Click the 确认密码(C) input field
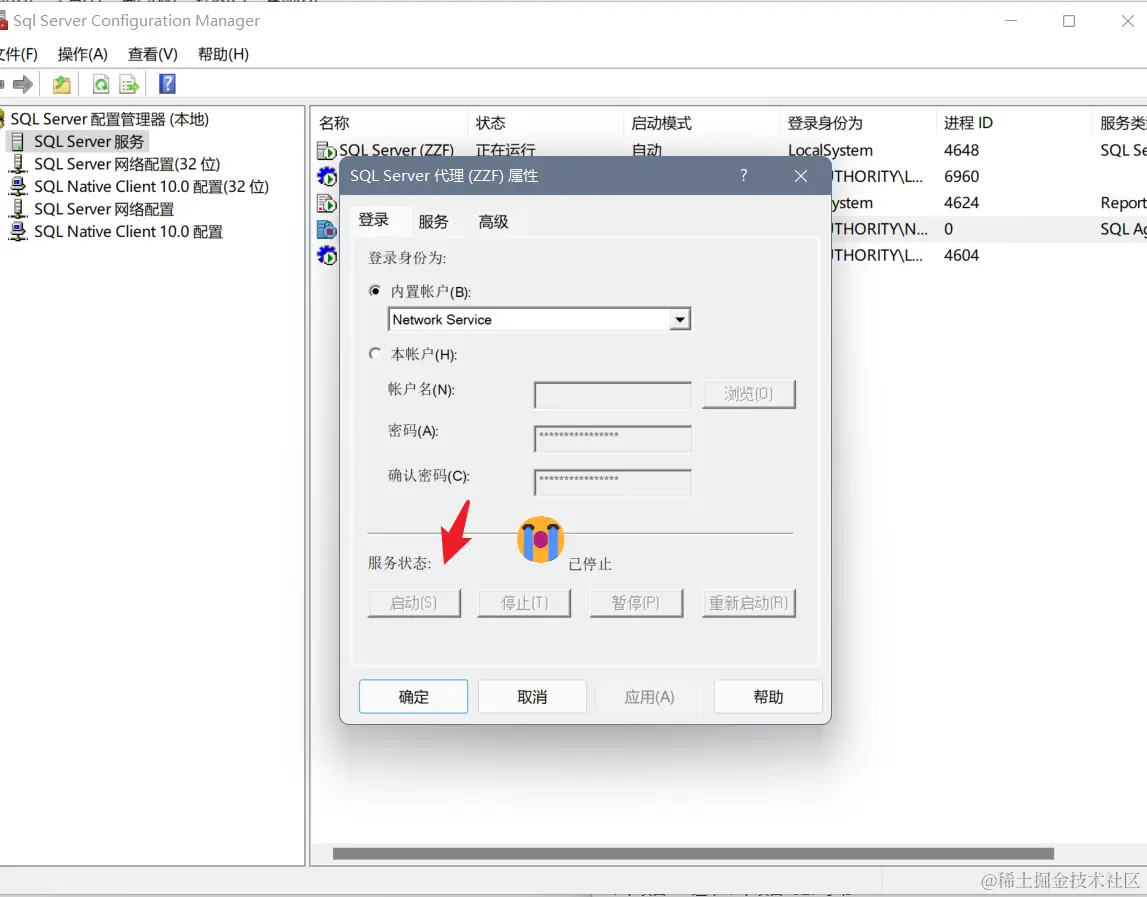 tap(613, 482)
